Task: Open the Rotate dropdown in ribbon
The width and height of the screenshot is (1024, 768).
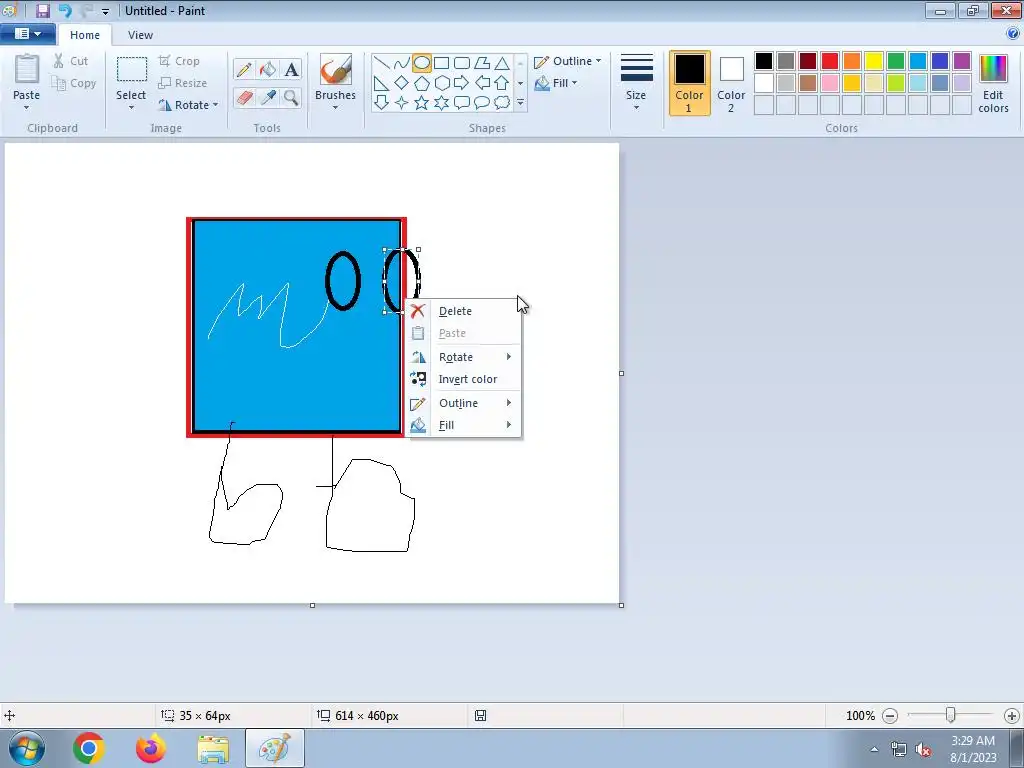Action: tap(188, 105)
